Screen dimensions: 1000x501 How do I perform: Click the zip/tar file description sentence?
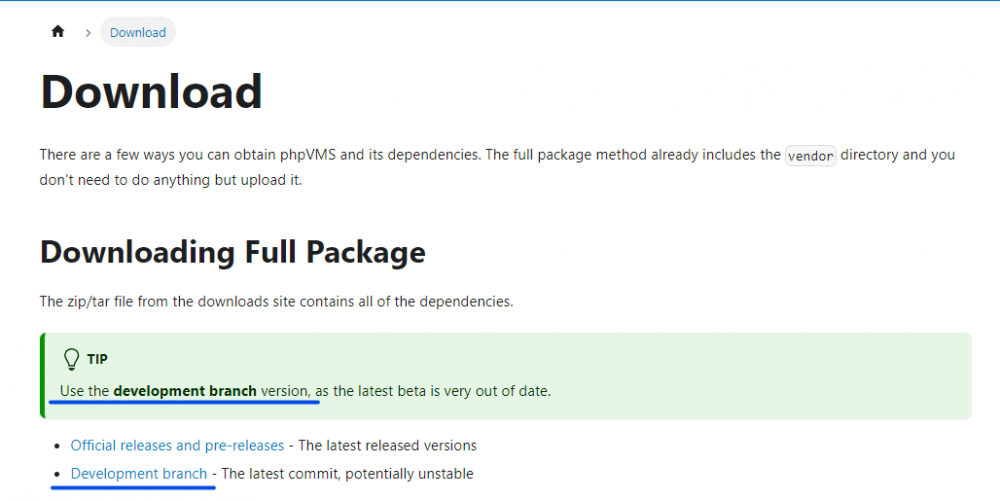coord(276,301)
